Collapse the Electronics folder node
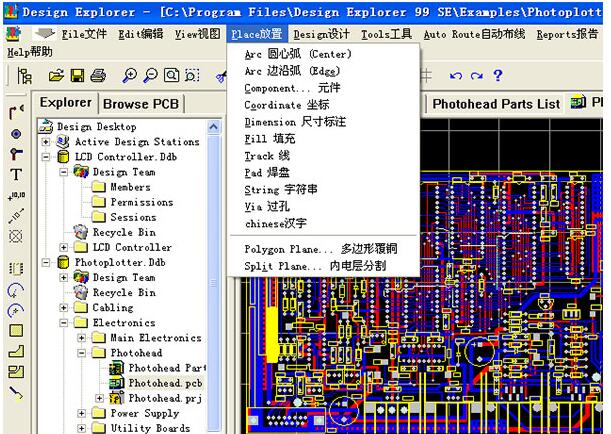611x434 pixels. [x=64, y=323]
